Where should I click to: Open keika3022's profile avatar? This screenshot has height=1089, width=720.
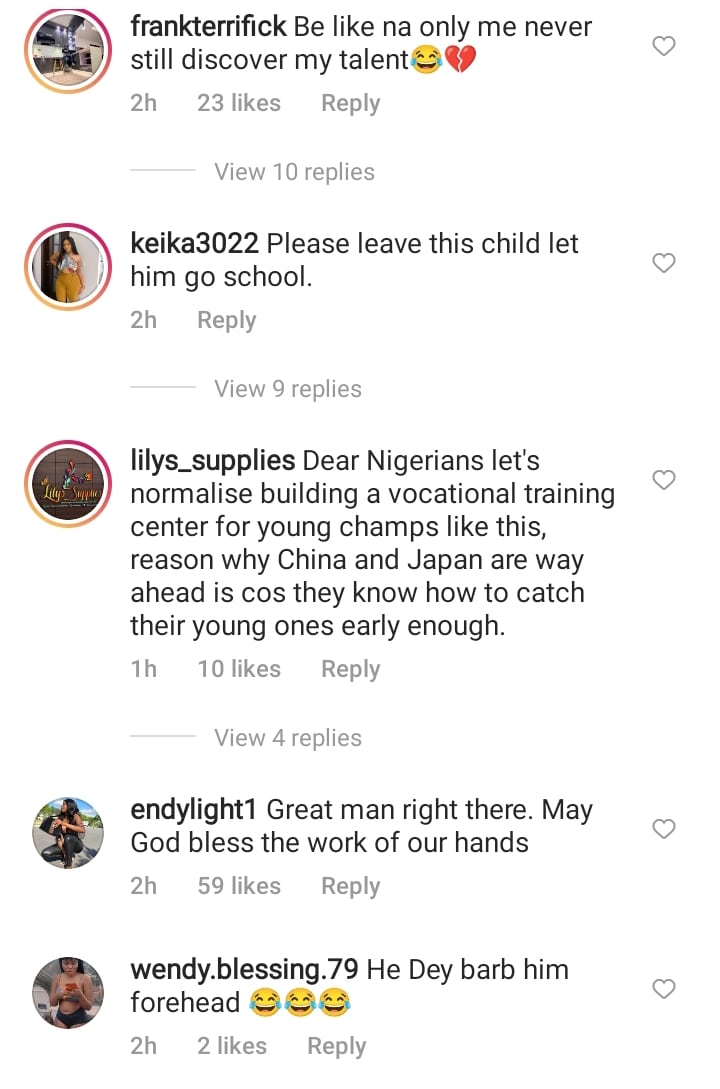(x=68, y=267)
